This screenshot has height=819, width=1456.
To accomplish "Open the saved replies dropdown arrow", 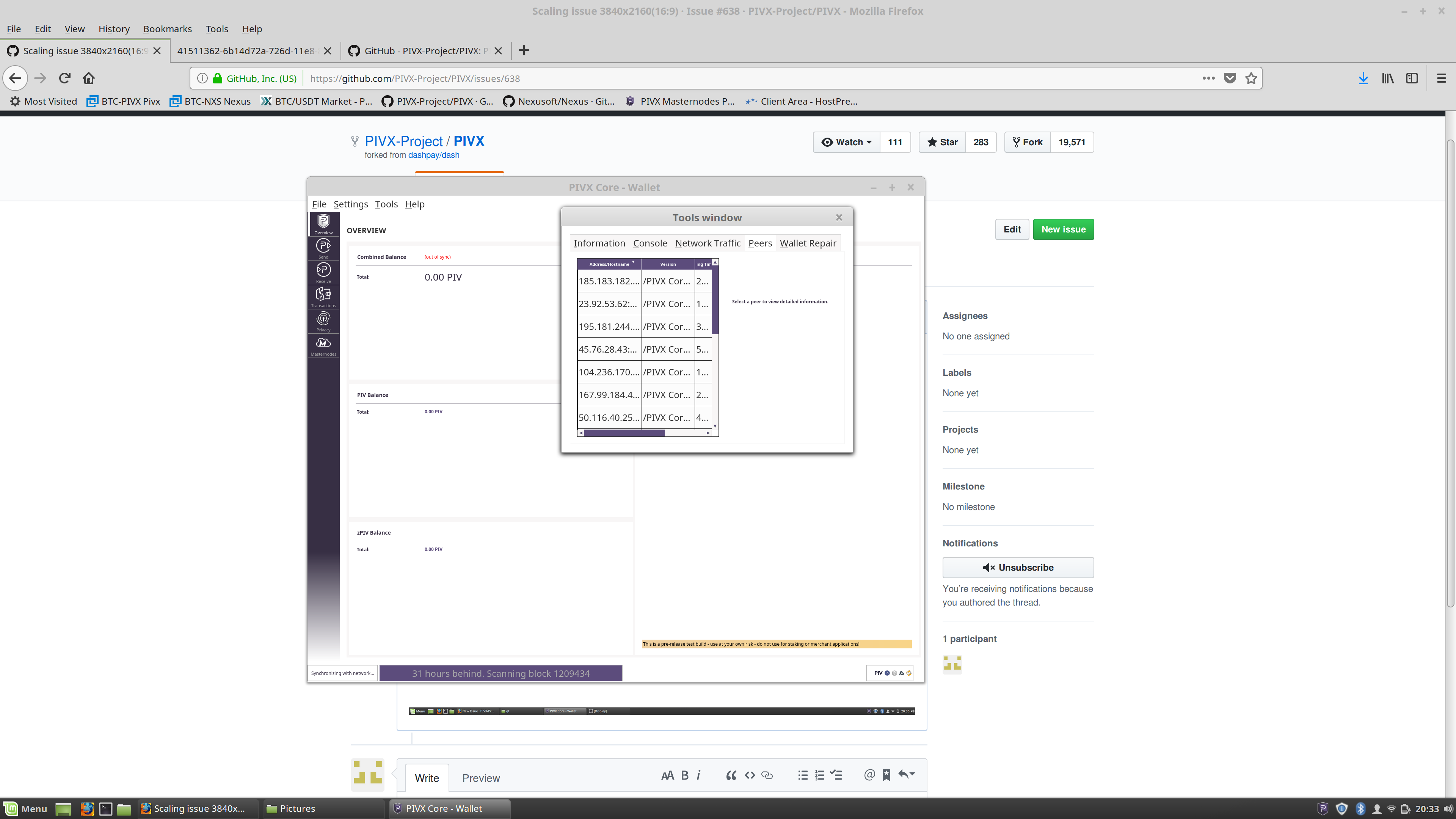I will [907, 774].
